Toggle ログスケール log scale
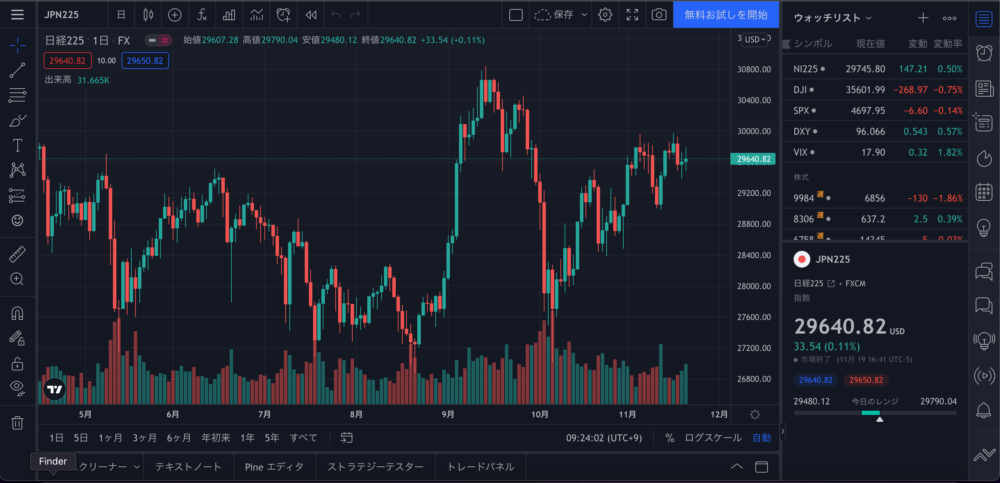The height and width of the screenshot is (483, 1000). [x=713, y=438]
